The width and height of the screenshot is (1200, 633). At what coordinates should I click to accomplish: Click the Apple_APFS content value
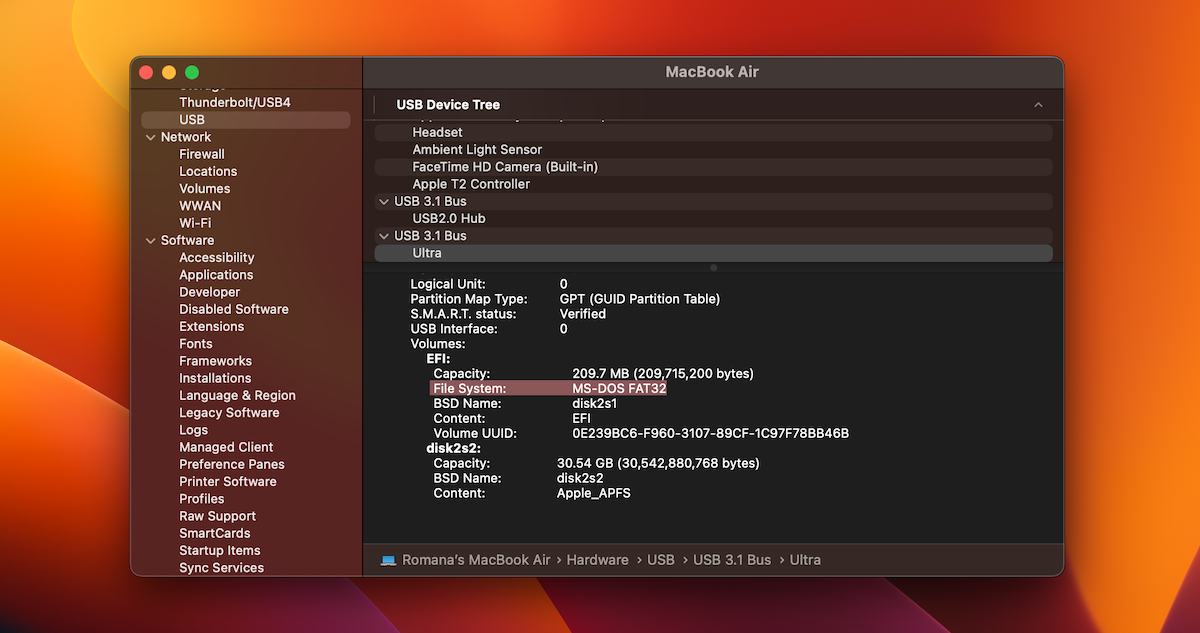[x=594, y=493]
